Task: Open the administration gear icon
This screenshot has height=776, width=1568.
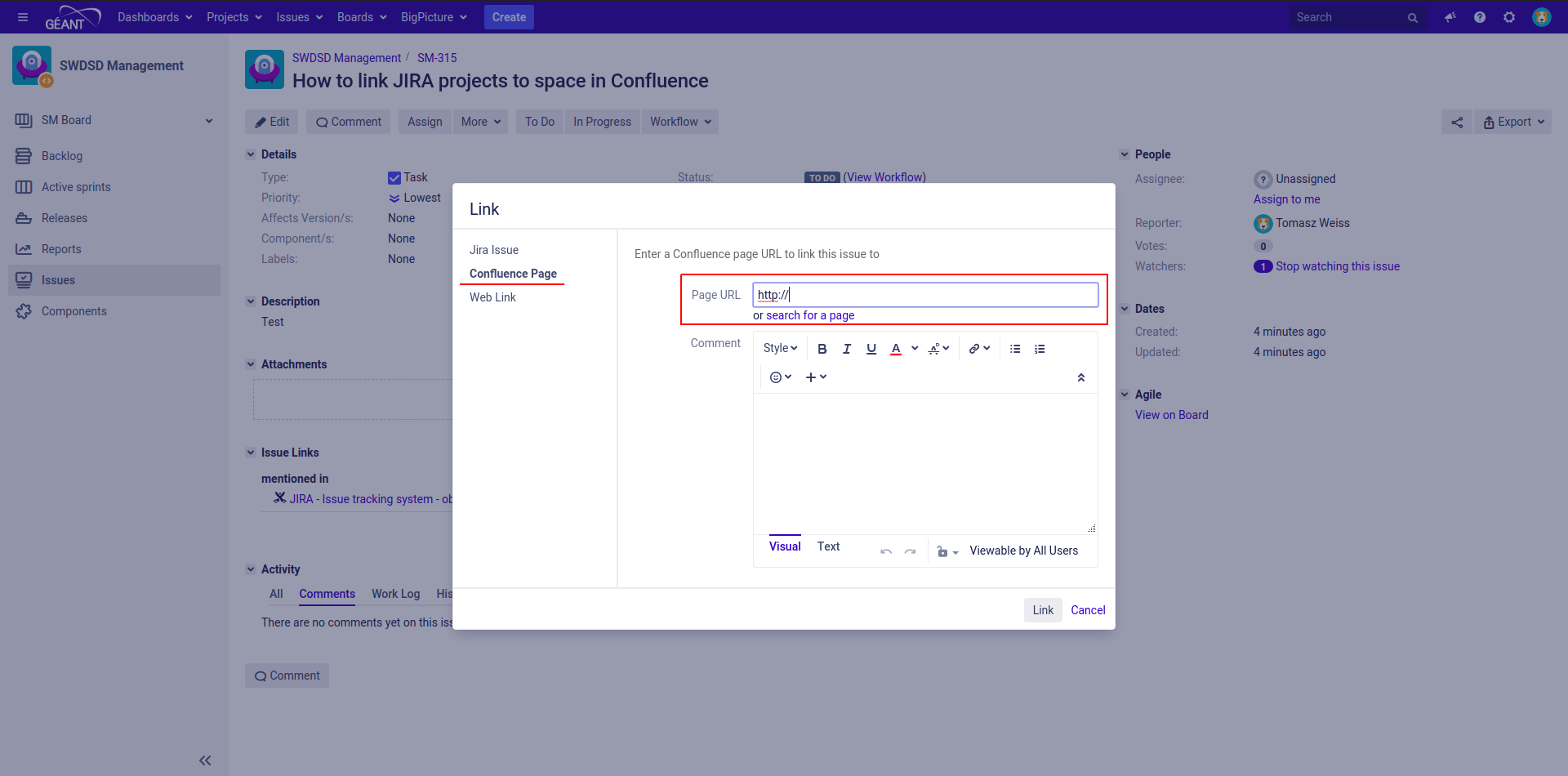Action: [x=1509, y=17]
